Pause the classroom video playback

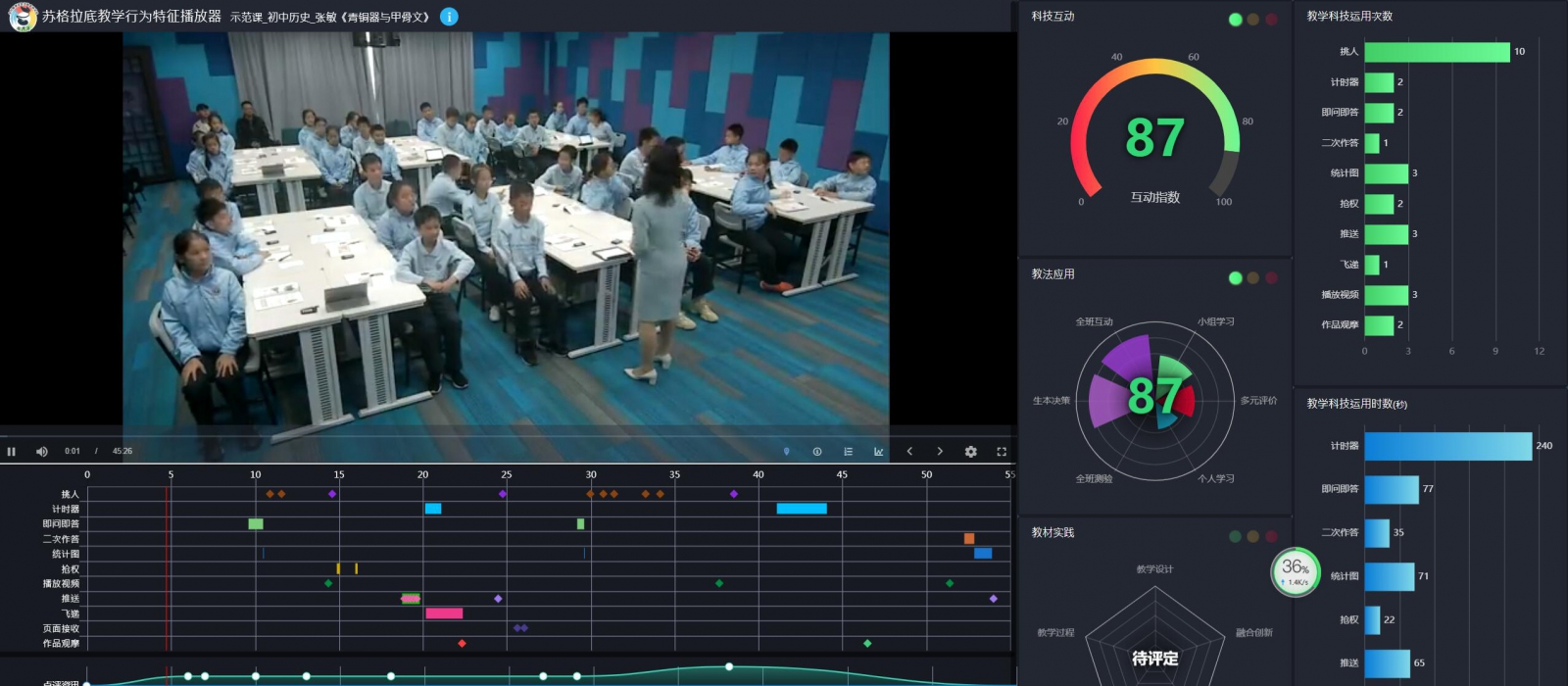coord(12,452)
